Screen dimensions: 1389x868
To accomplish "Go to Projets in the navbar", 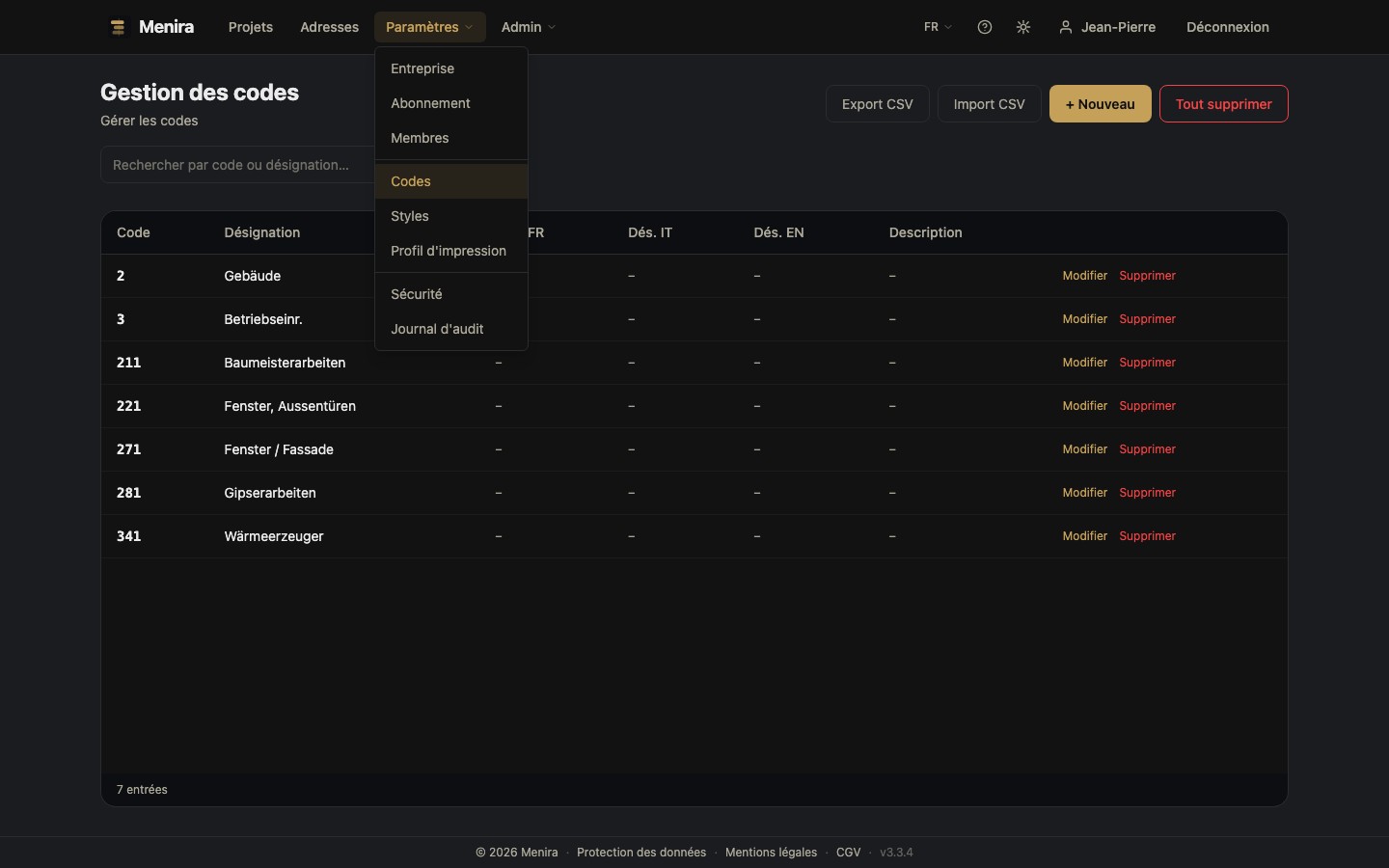I will click(x=251, y=27).
